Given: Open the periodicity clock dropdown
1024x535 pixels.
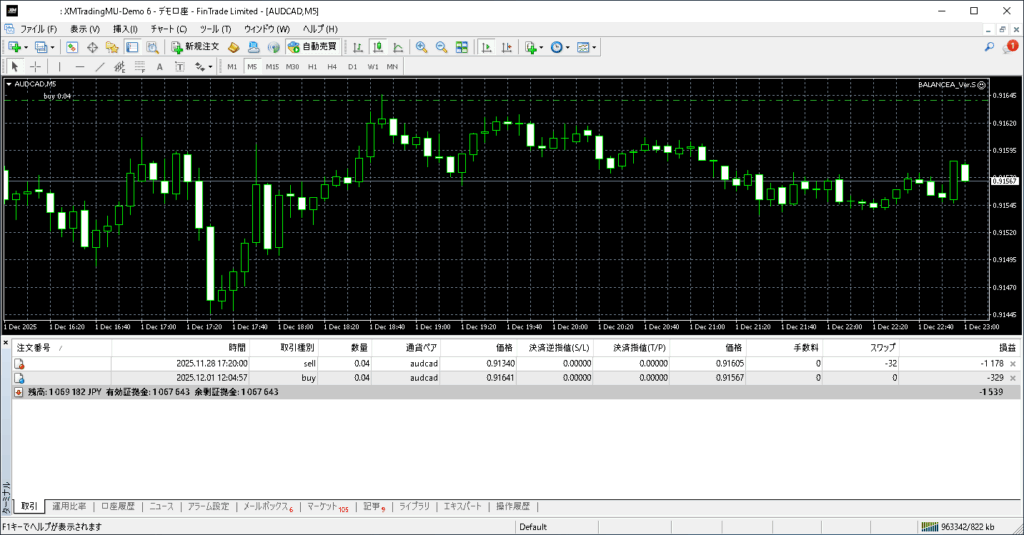Looking at the screenshot, I should coord(569,47).
